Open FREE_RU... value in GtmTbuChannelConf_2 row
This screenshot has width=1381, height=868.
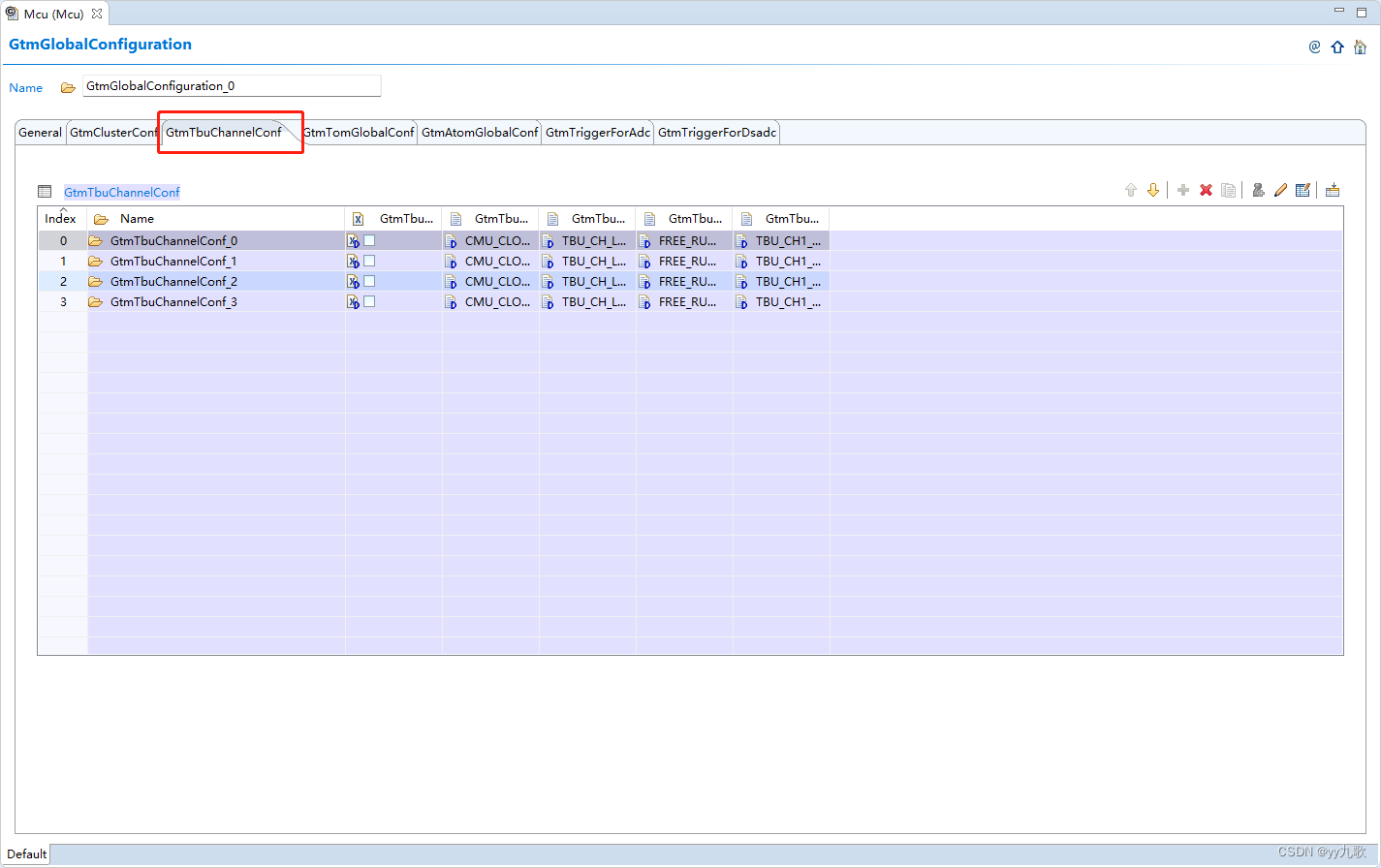click(688, 281)
